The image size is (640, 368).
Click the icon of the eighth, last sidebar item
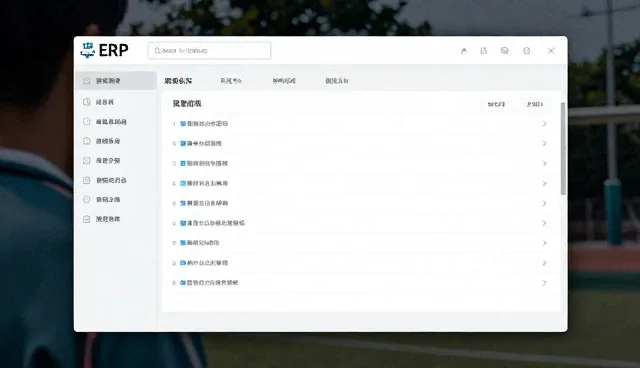(87, 219)
